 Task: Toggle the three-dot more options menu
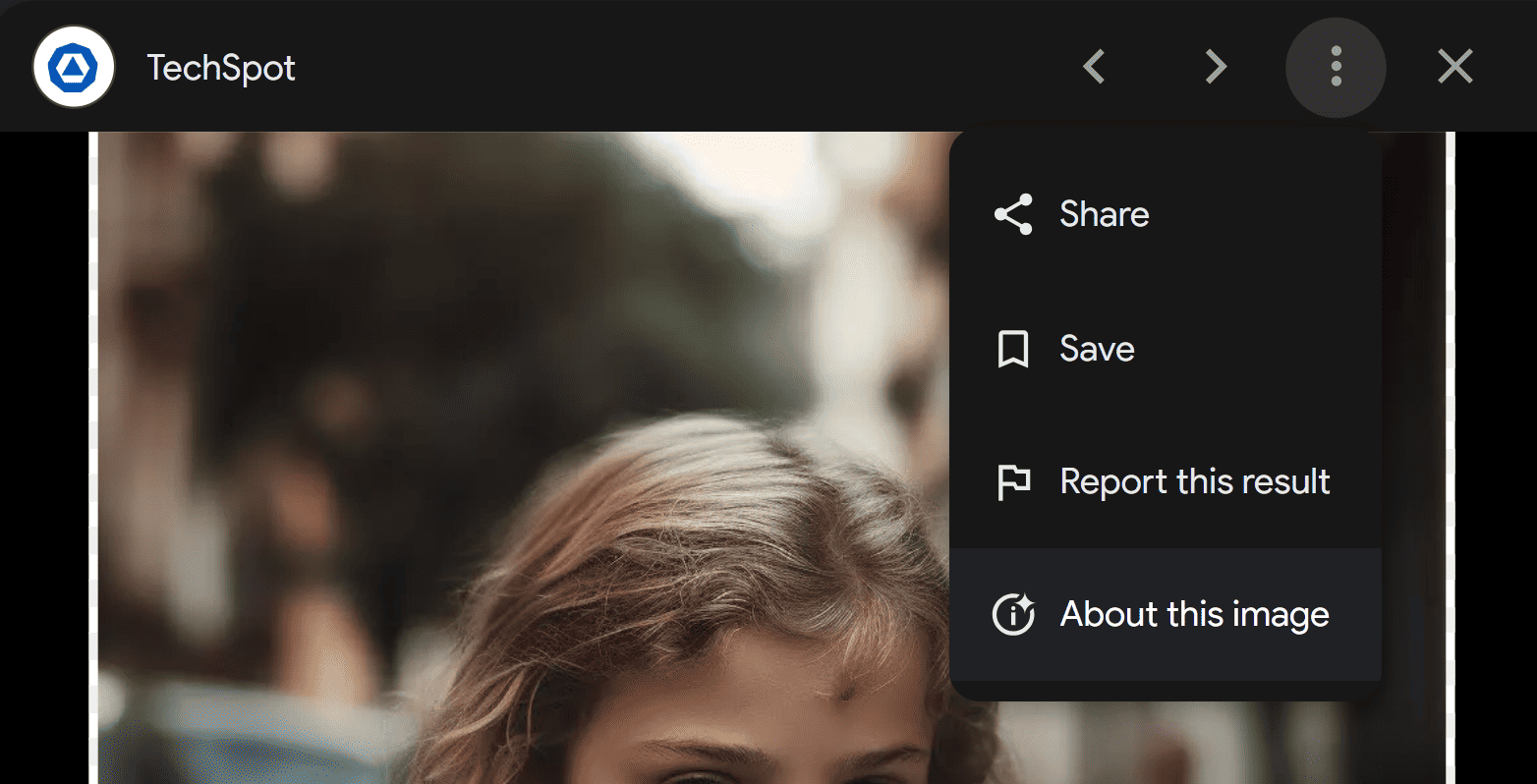(x=1336, y=67)
